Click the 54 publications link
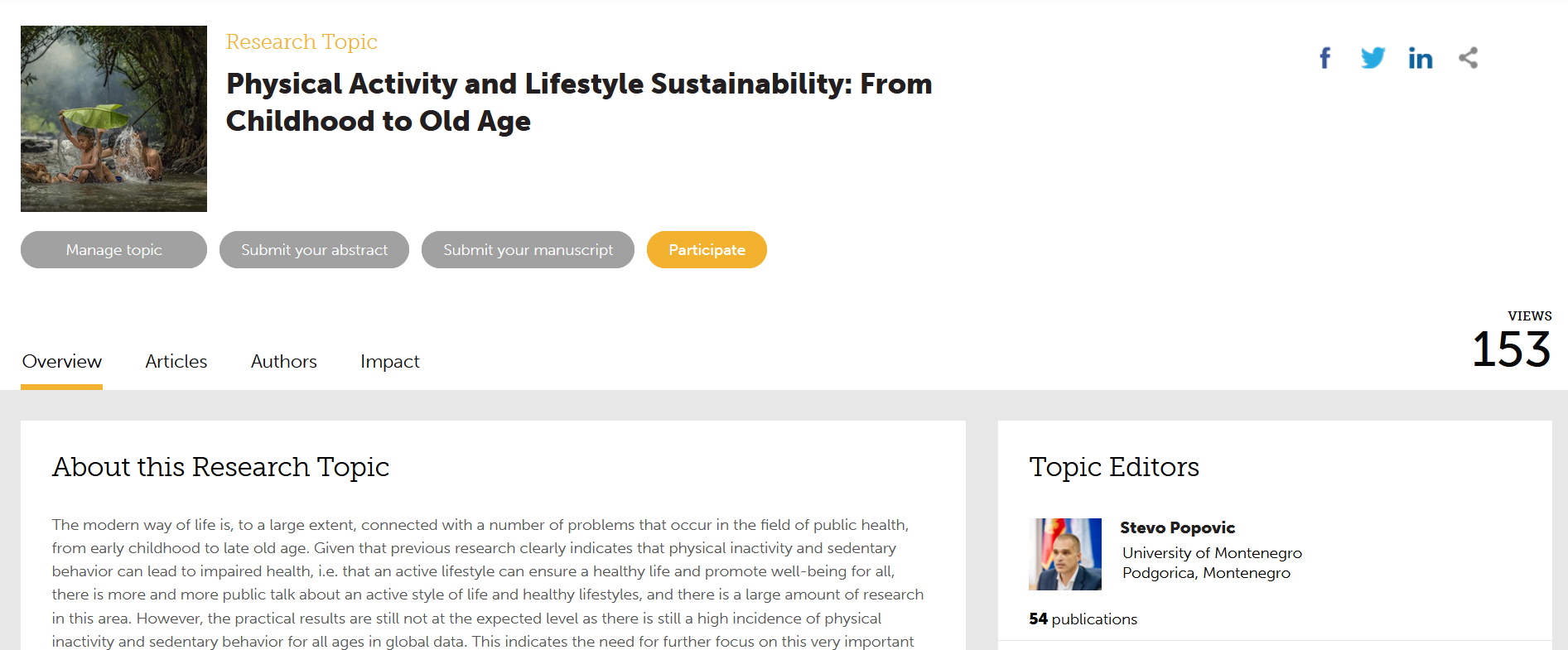Screen dimensions: 1568x650 pyautogui.click(x=1083, y=619)
